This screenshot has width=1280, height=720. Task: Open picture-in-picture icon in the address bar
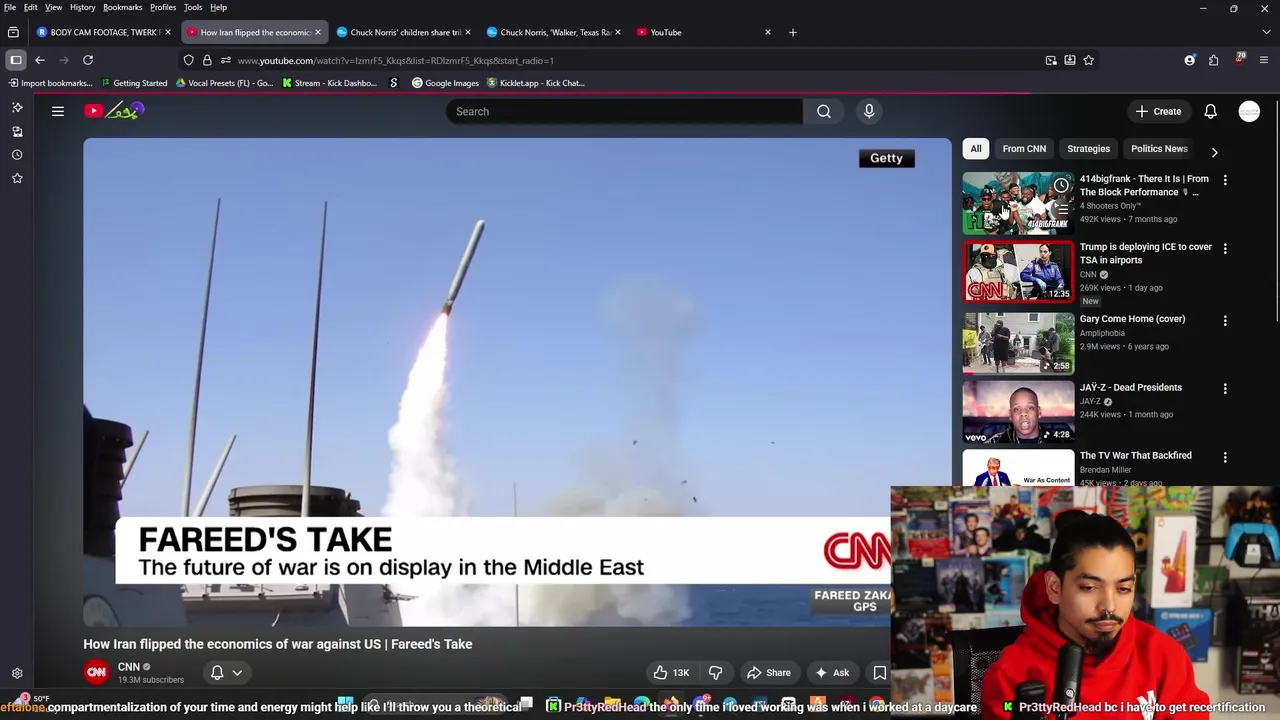pyautogui.click(x=1051, y=60)
